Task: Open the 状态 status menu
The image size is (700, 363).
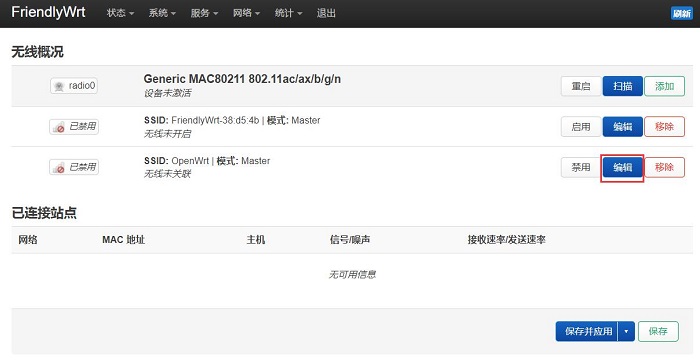Action: tap(120, 13)
